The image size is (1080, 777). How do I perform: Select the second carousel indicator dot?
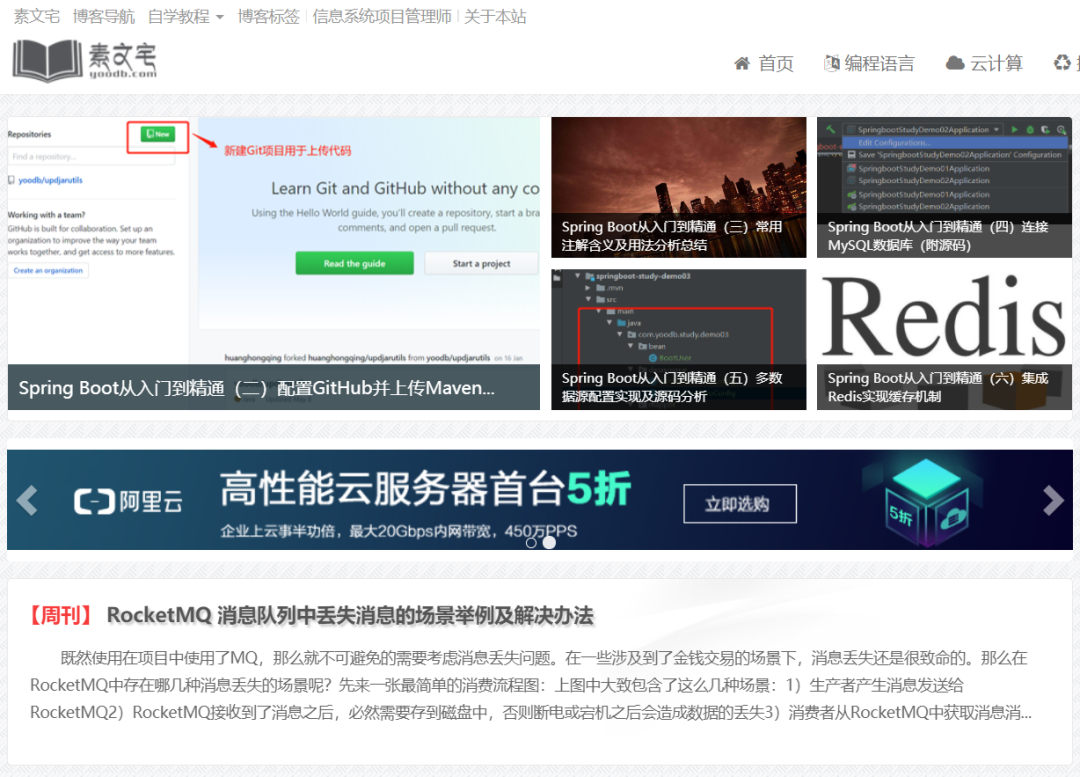point(549,543)
